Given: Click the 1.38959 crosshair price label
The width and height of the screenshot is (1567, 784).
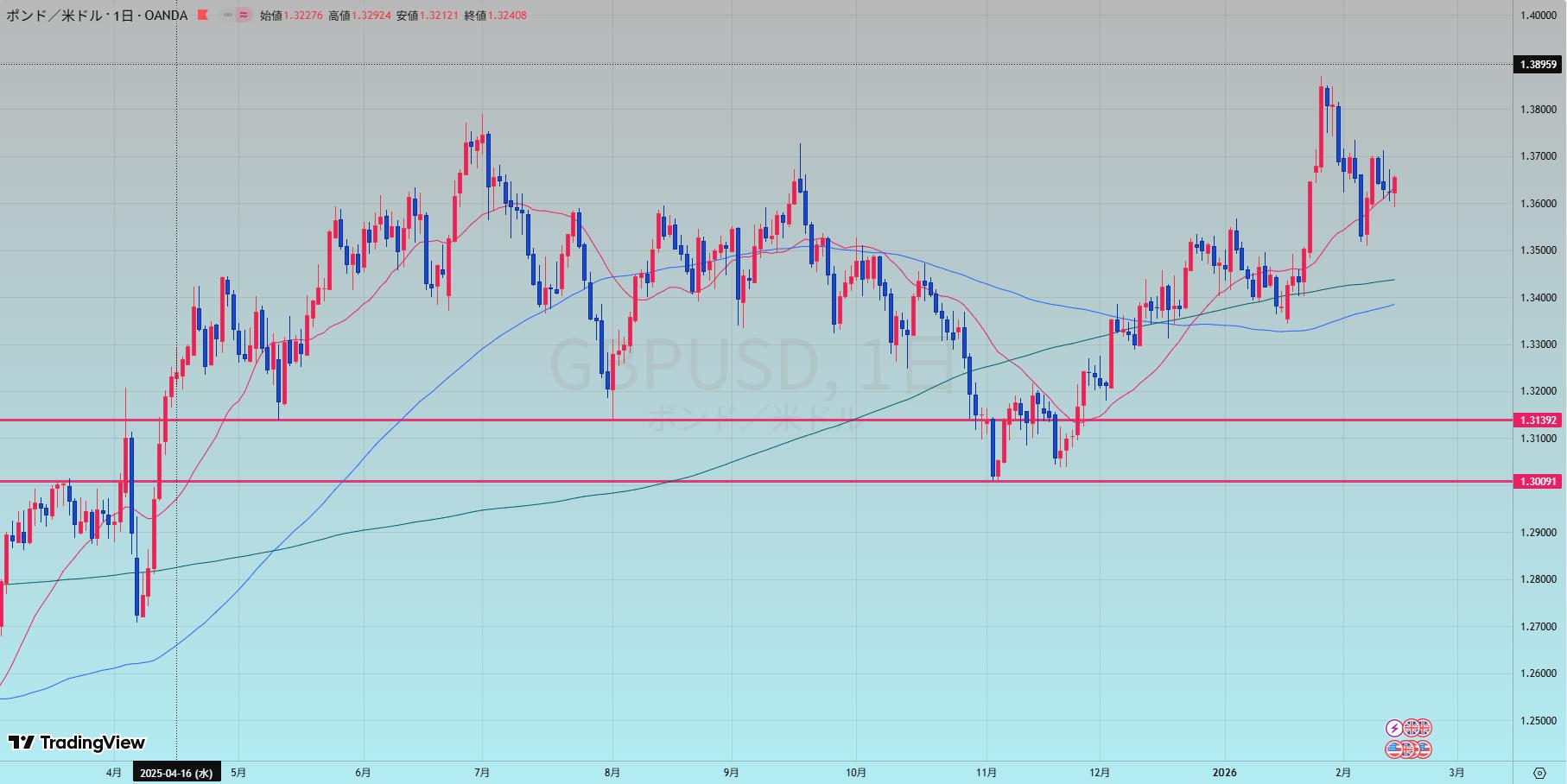Looking at the screenshot, I should [1538, 65].
